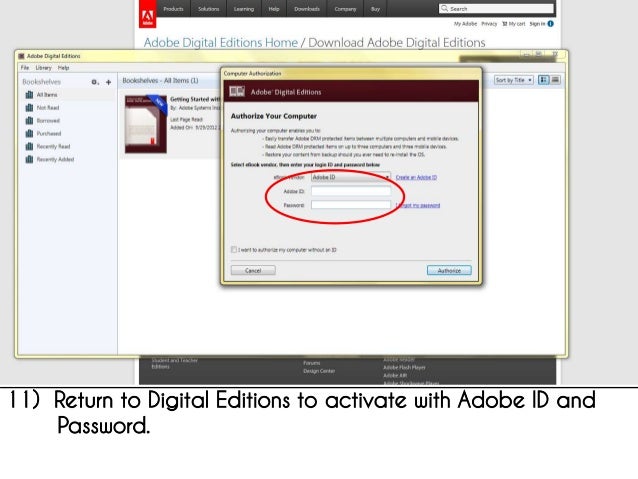This screenshot has width=638, height=479.
Task: Click the My cart icon on the website
Action: [x=505, y=24]
